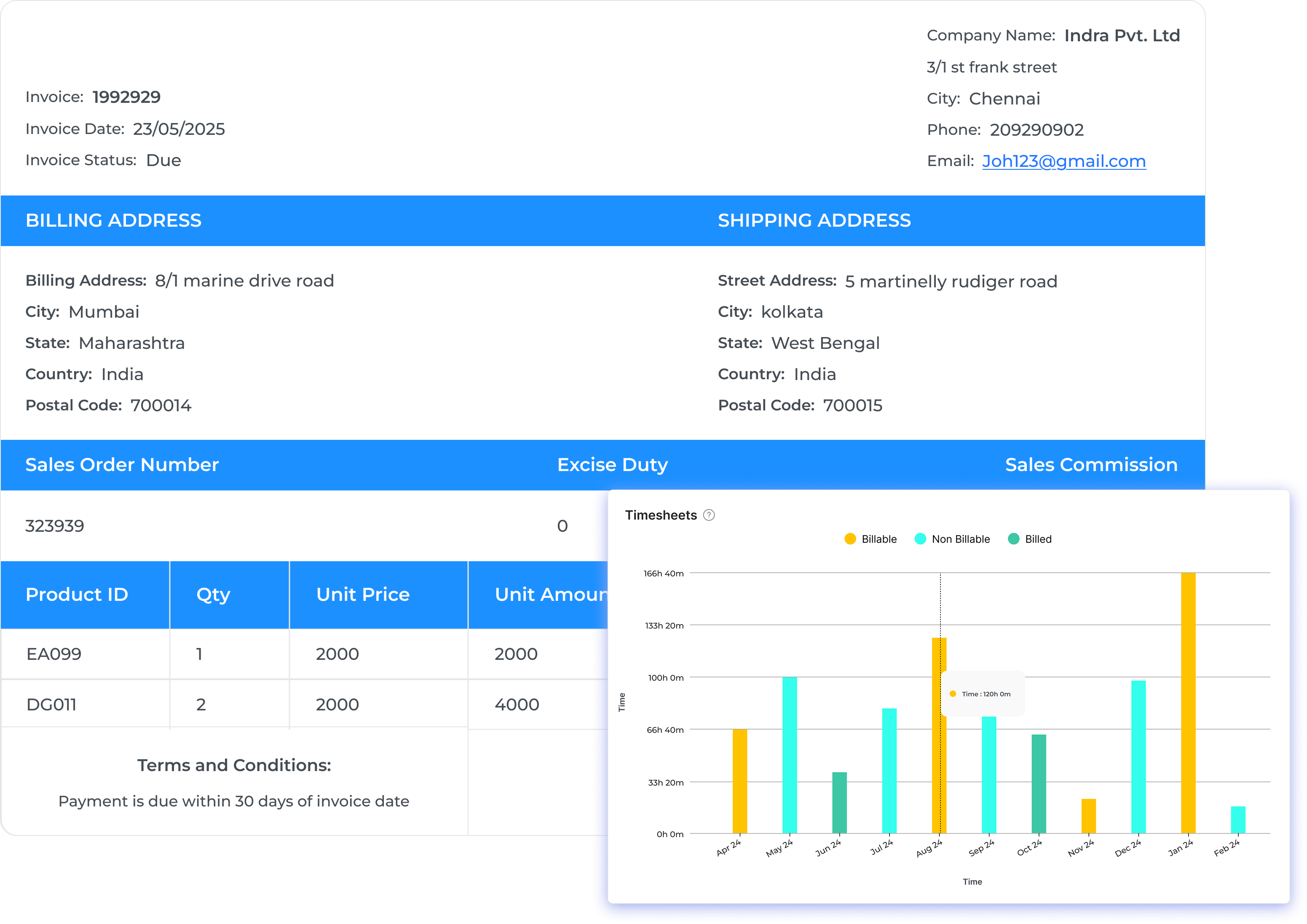Click the Qty column header

point(230,595)
